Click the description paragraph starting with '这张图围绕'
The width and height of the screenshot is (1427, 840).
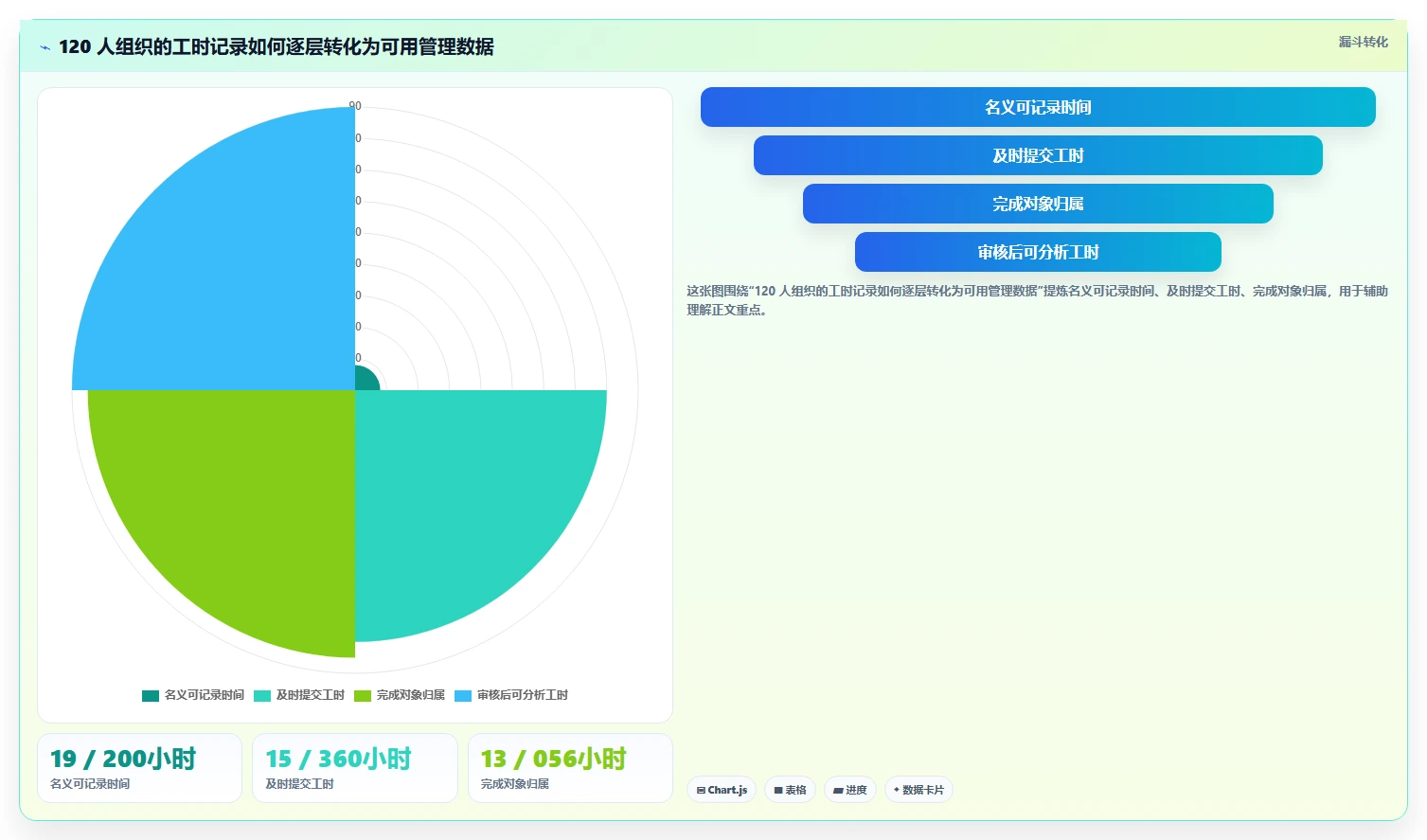pyautogui.click(x=1037, y=300)
